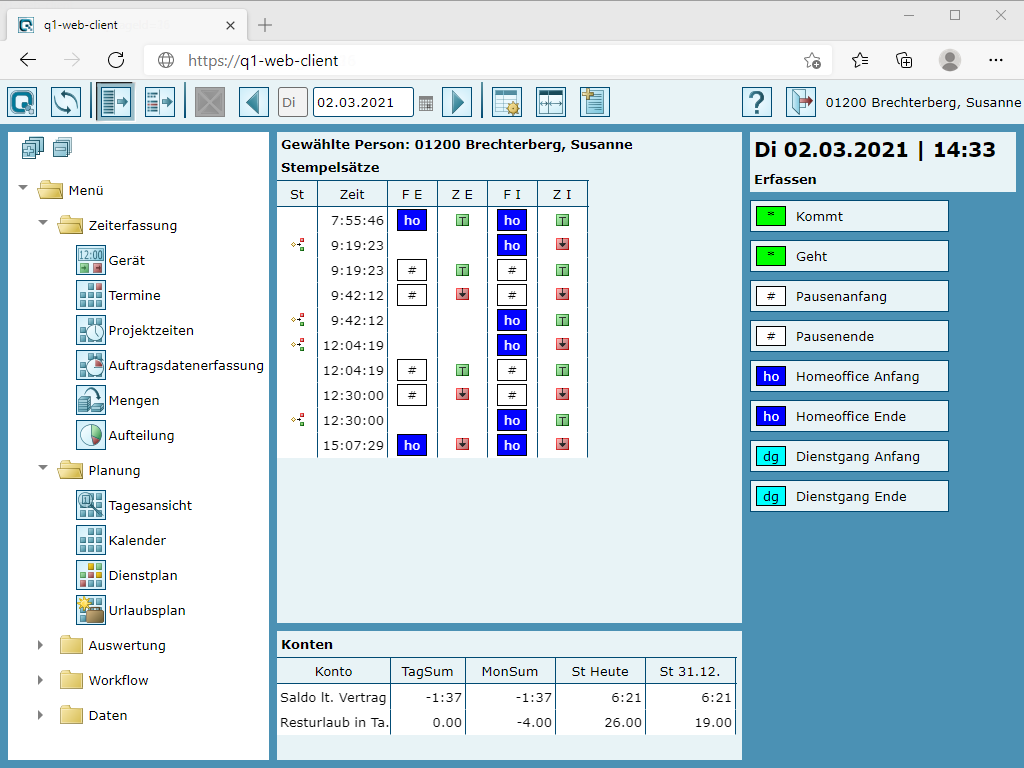Collapse the Zeiterfassung folder

click(x=43, y=225)
